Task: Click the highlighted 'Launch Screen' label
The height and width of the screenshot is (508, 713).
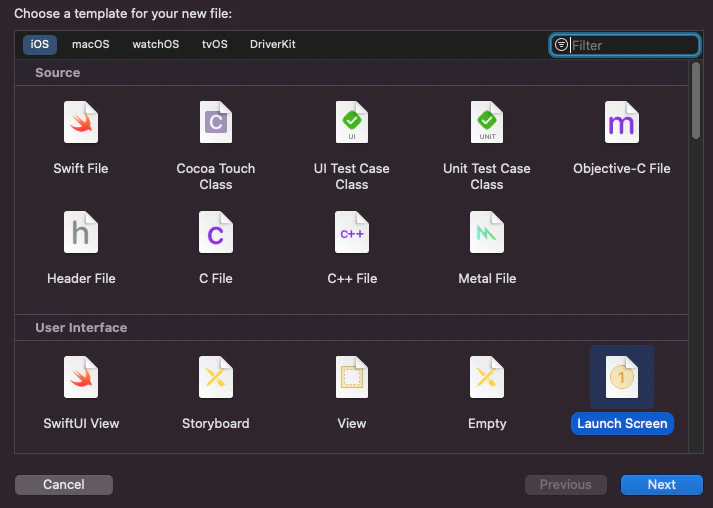Action: [622, 423]
